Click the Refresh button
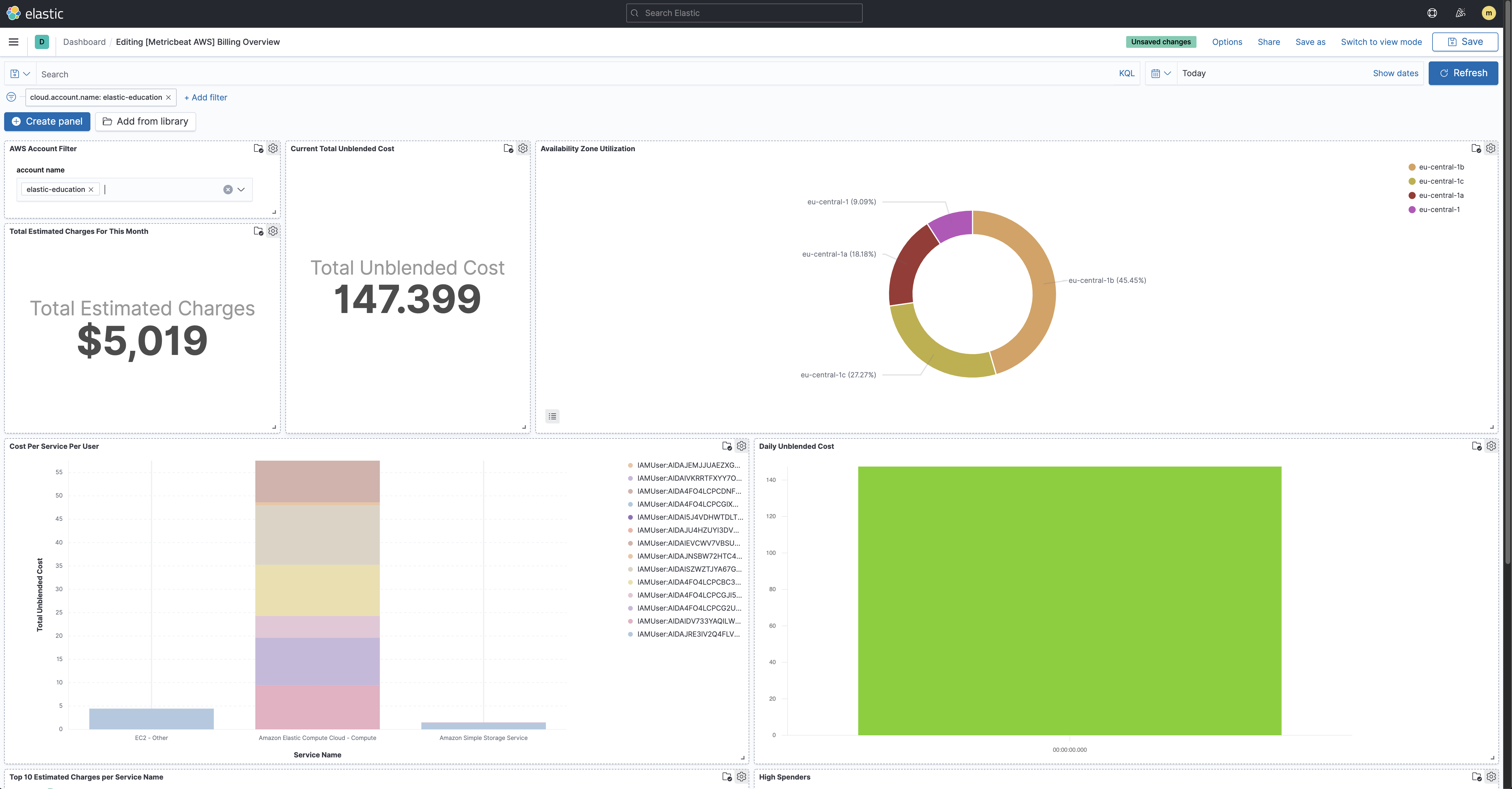Image resolution: width=1512 pixels, height=789 pixels. 1463,73
